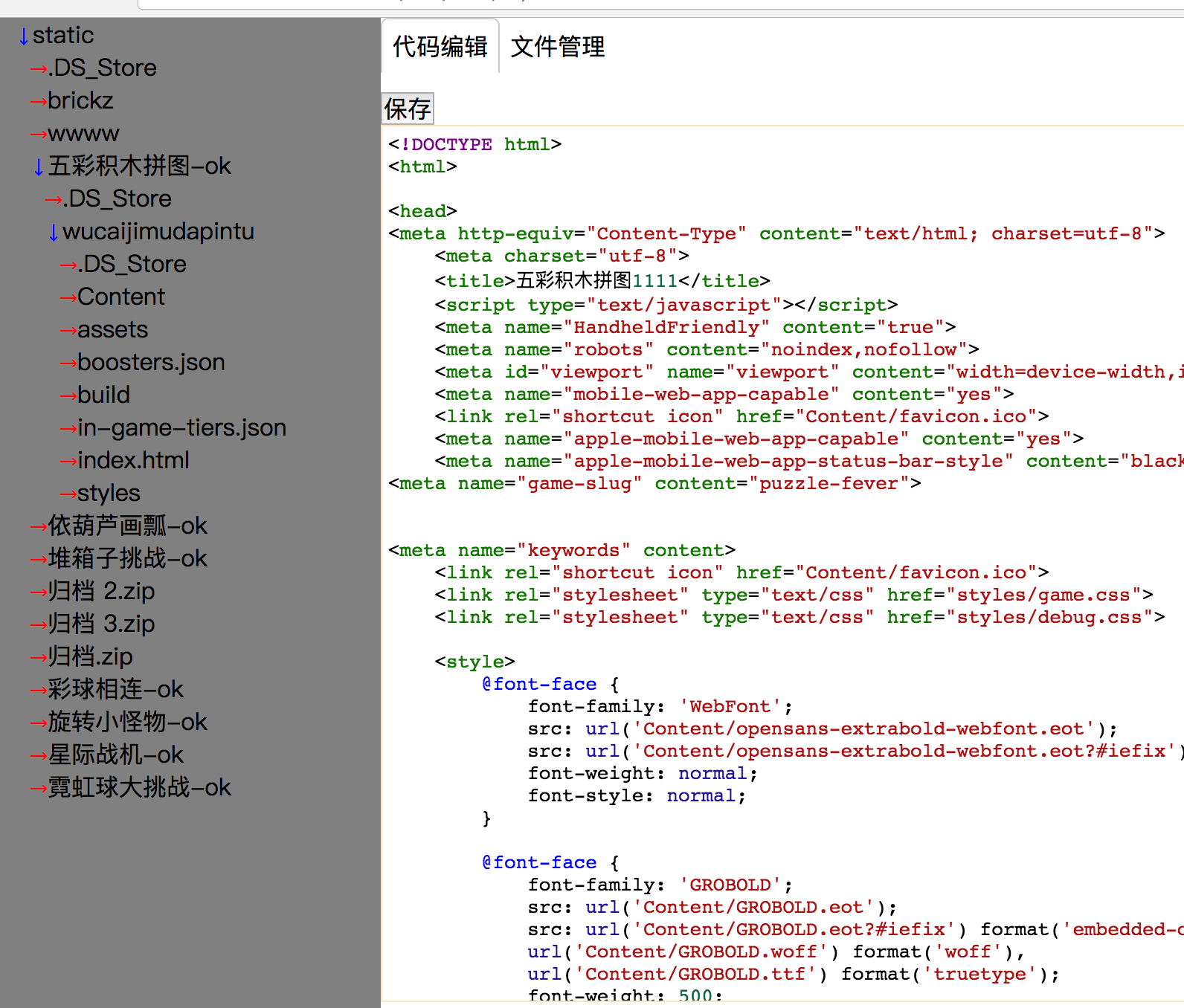1184x1008 pixels.
Task: Click the font-family 'WebFont' line
Action: click(660, 707)
